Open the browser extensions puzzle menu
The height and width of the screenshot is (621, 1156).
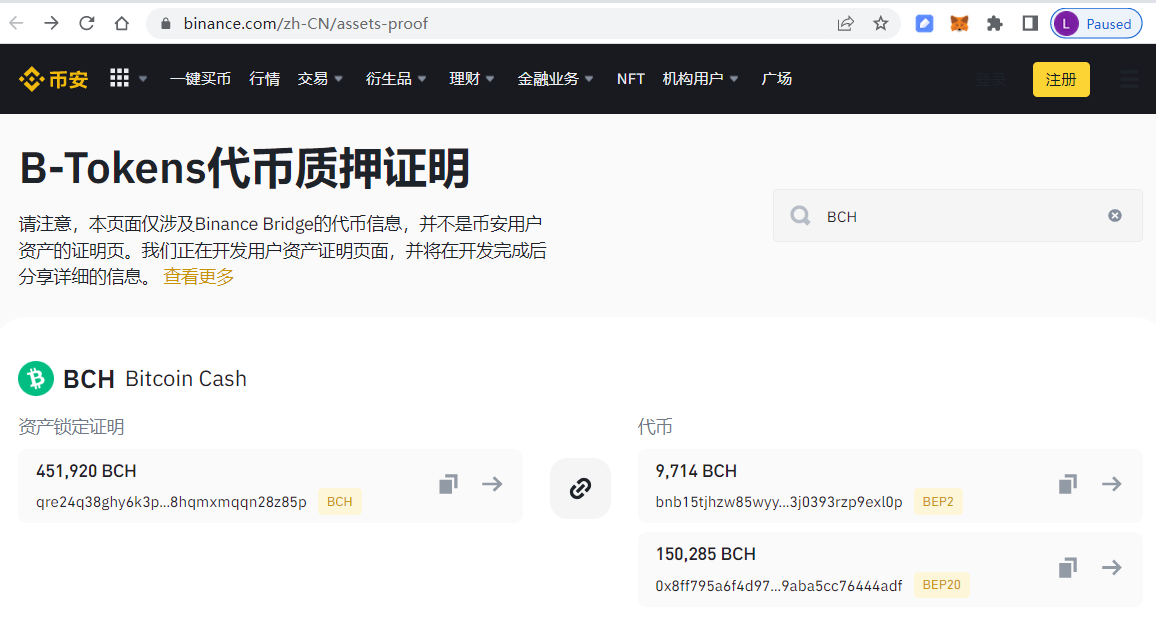click(995, 24)
